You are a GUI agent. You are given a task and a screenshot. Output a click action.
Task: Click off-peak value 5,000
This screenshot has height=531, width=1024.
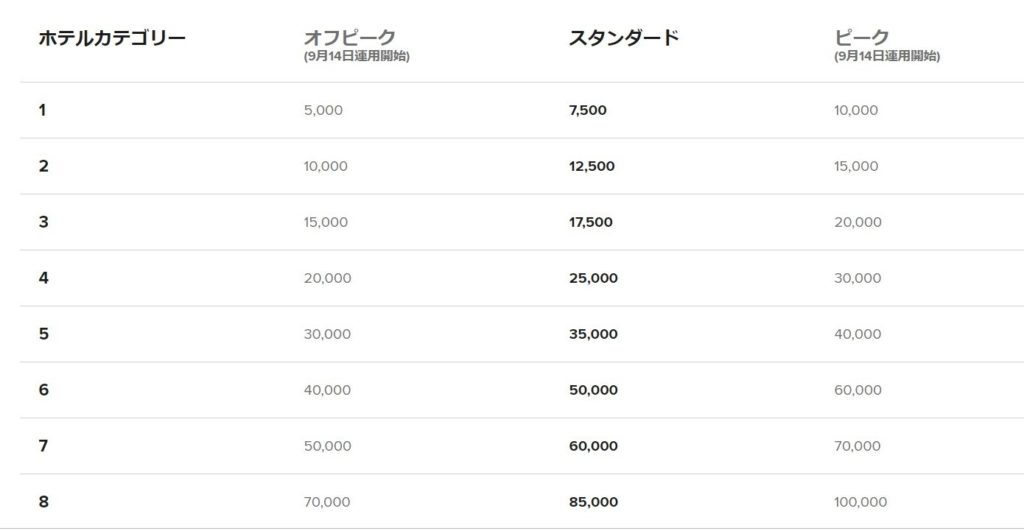coord(323,110)
